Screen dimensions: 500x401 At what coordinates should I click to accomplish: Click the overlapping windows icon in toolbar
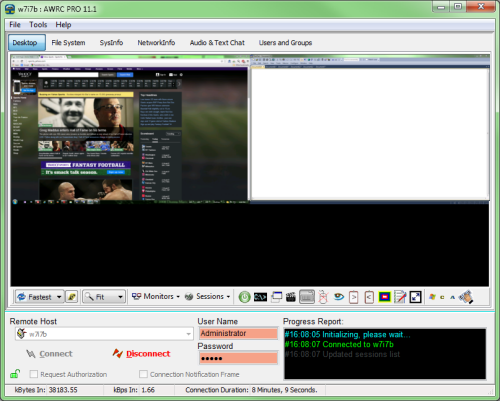point(276,297)
